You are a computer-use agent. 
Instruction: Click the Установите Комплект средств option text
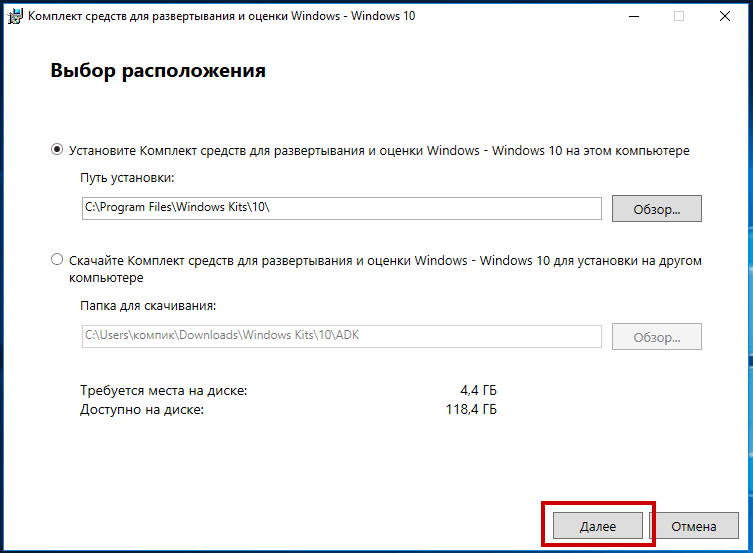(x=379, y=150)
